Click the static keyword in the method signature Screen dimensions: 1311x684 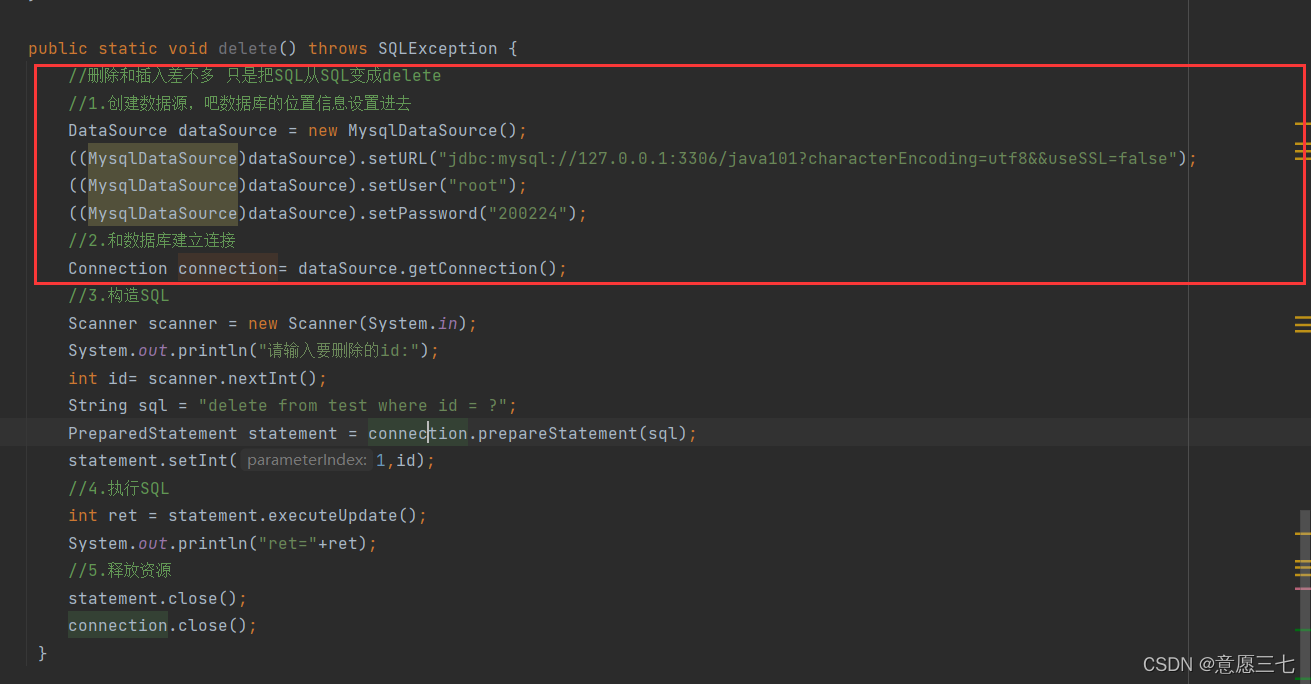[x=127, y=48]
